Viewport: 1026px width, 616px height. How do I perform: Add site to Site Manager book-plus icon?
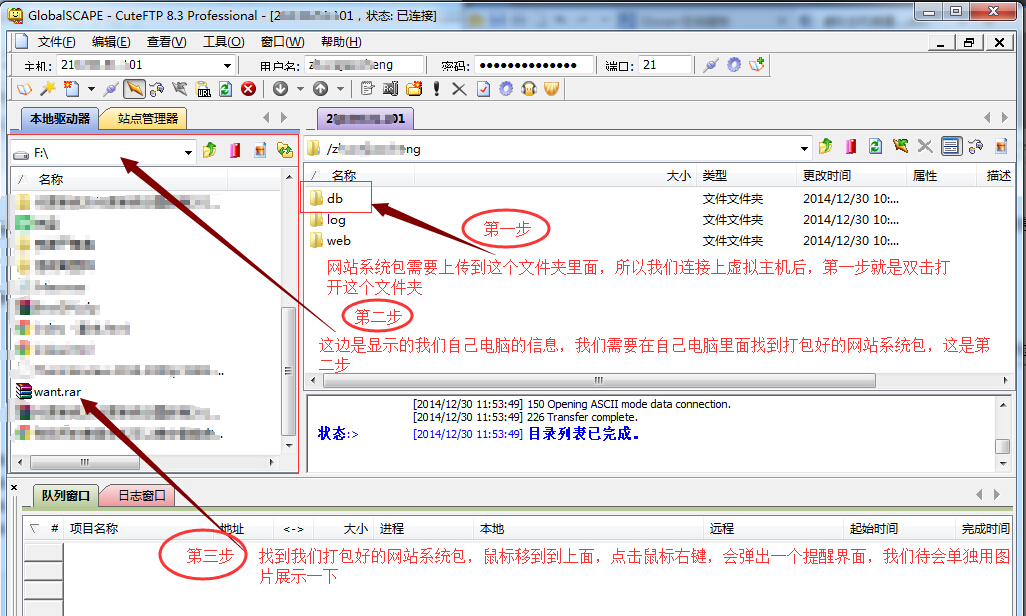coord(757,65)
